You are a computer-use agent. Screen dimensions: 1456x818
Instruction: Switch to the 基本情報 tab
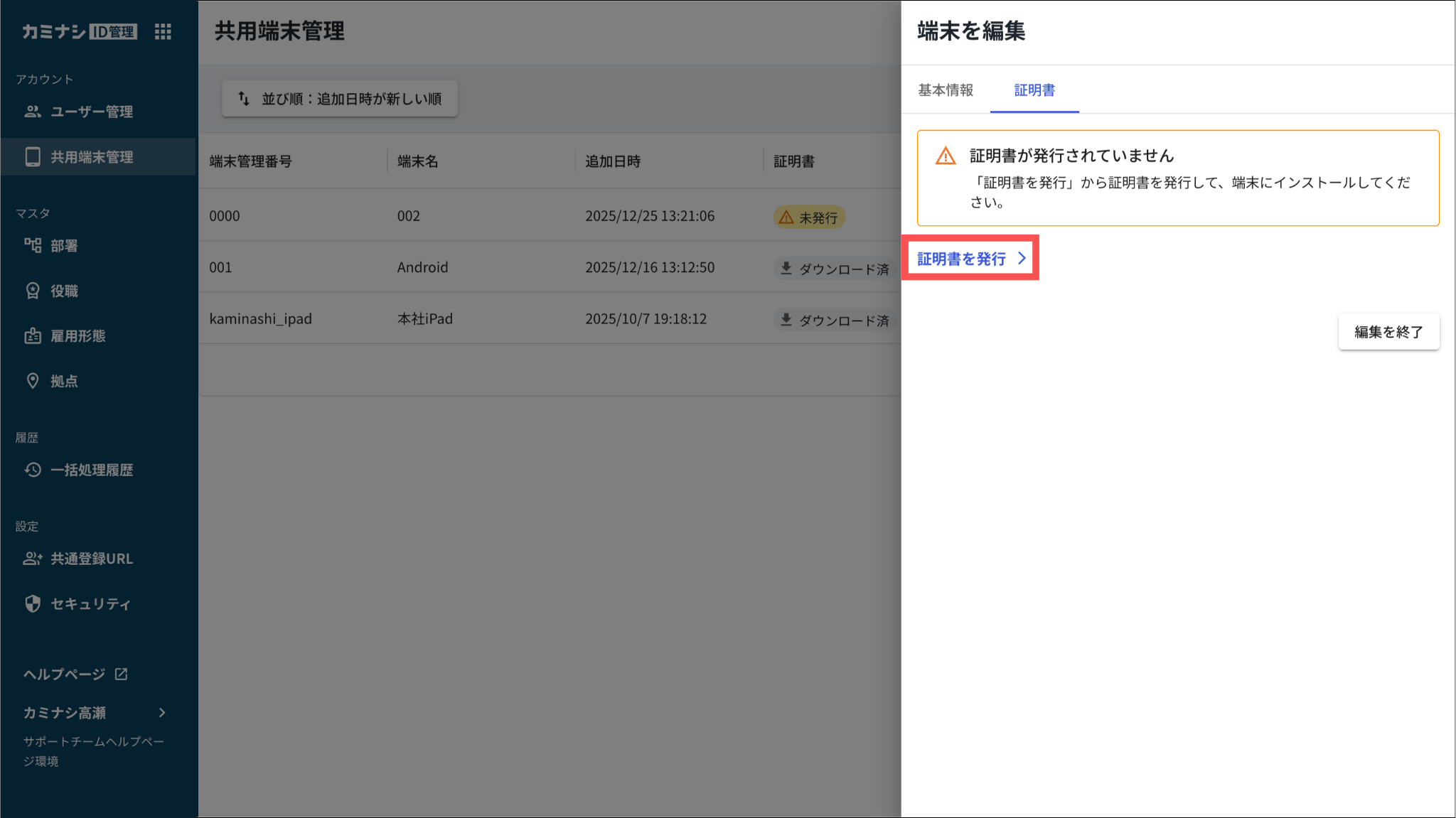coord(945,90)
